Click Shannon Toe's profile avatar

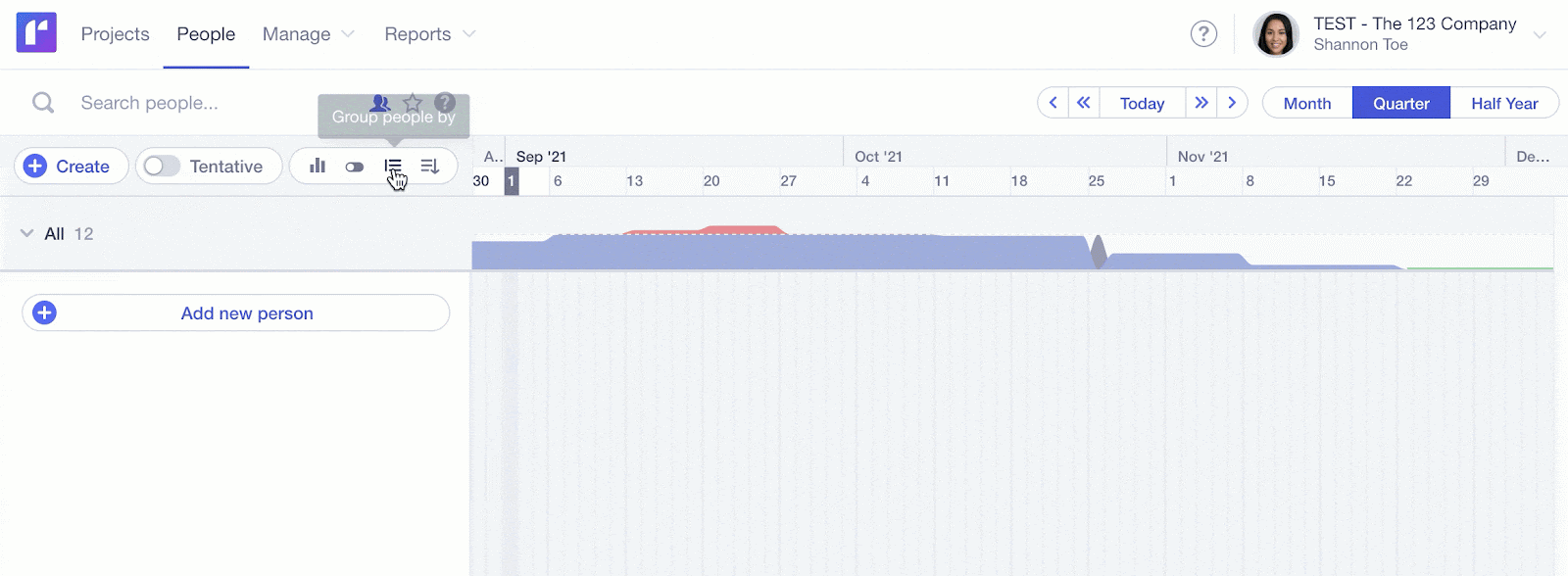coord(1275,33)
